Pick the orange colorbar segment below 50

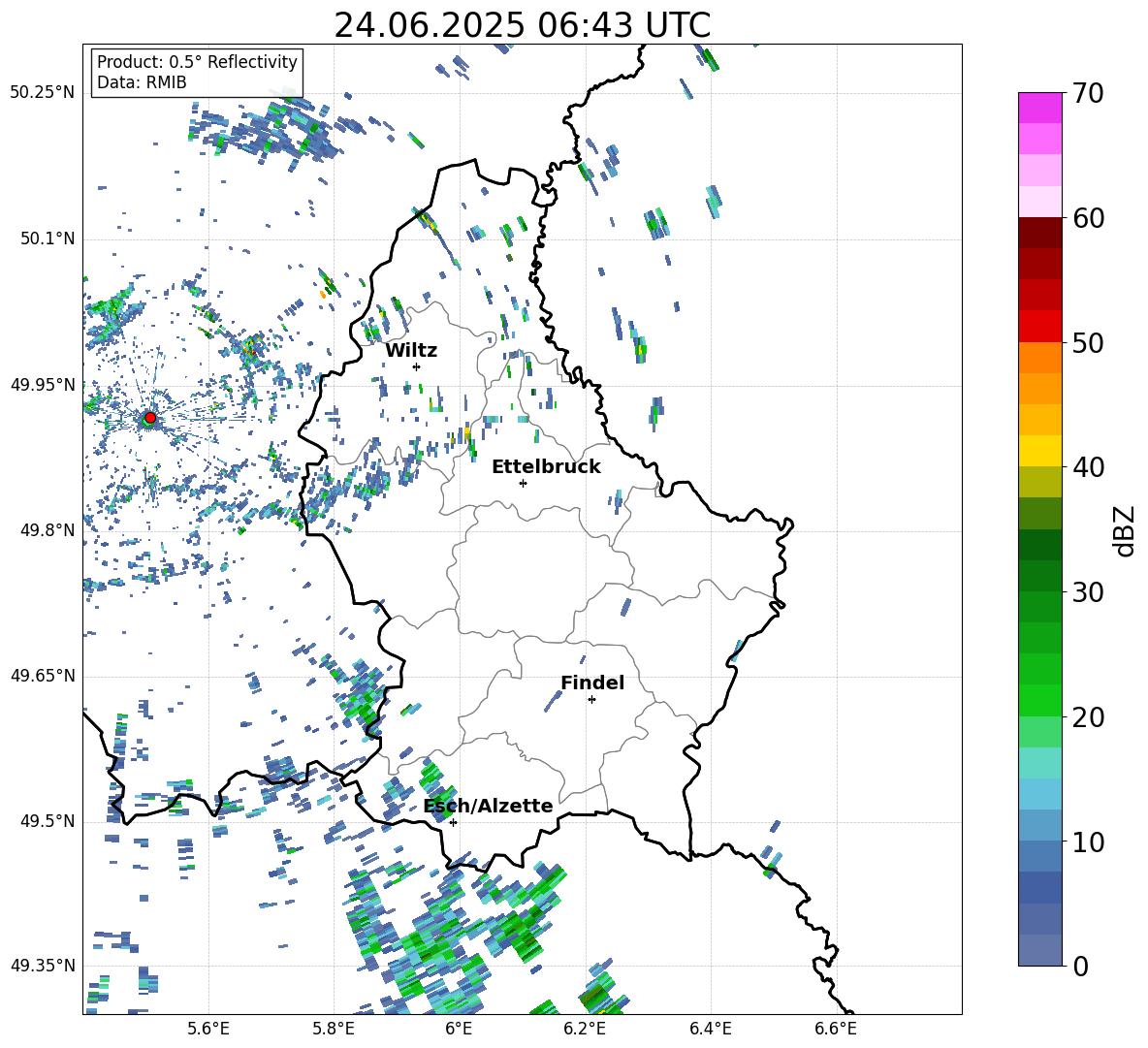1039,357
